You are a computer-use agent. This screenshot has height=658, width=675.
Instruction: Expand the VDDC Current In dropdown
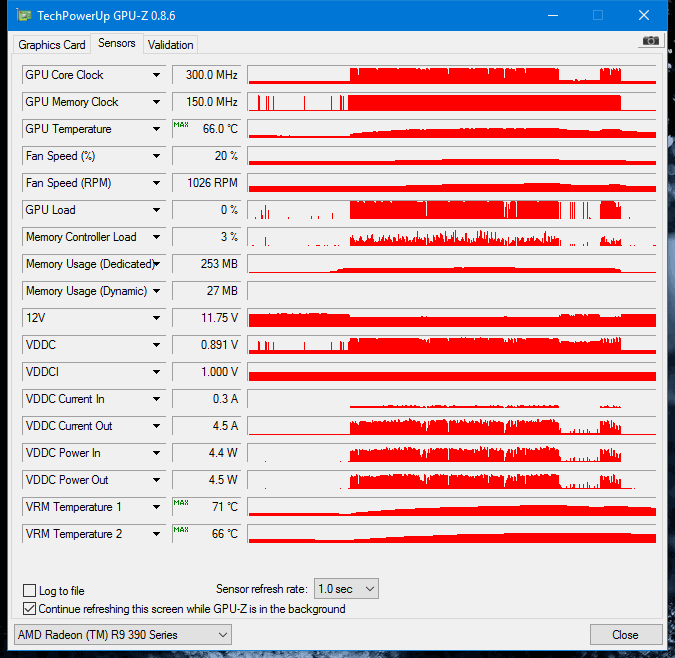point(156,399)
